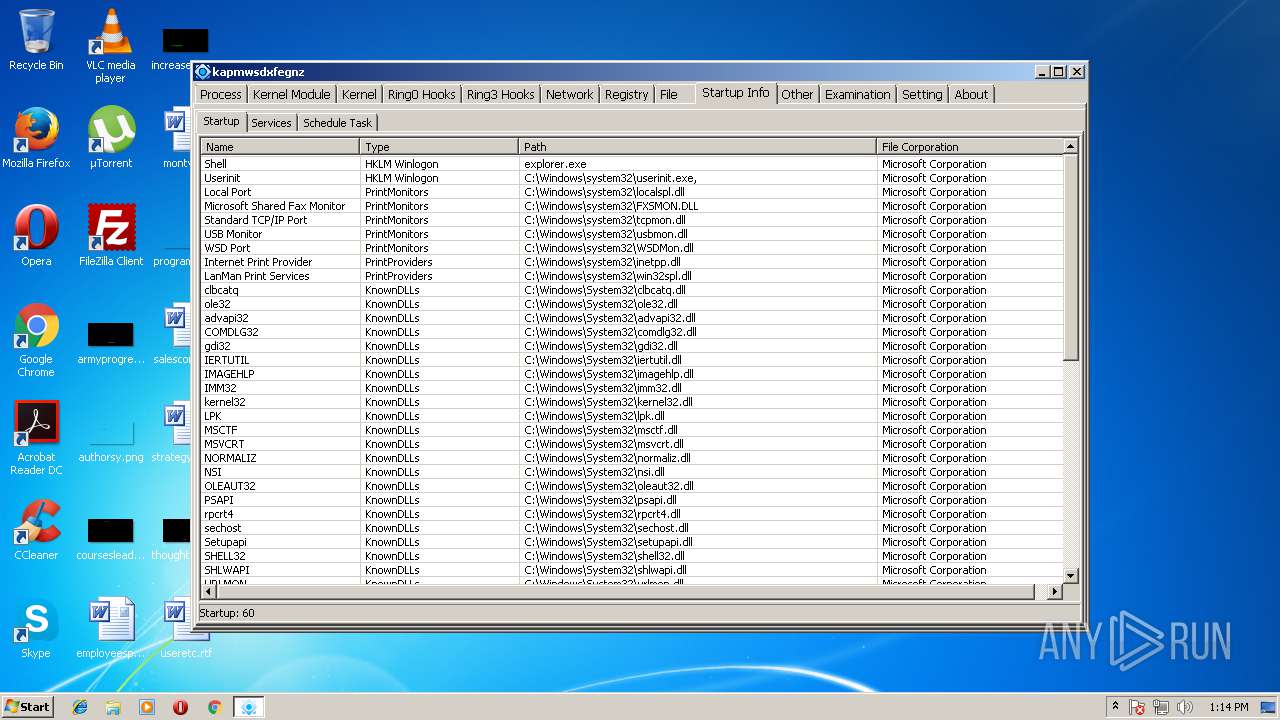The height and width of the screenshot is (720, 1280).
Task: Select the Local Port row
Action: (631, 192)
